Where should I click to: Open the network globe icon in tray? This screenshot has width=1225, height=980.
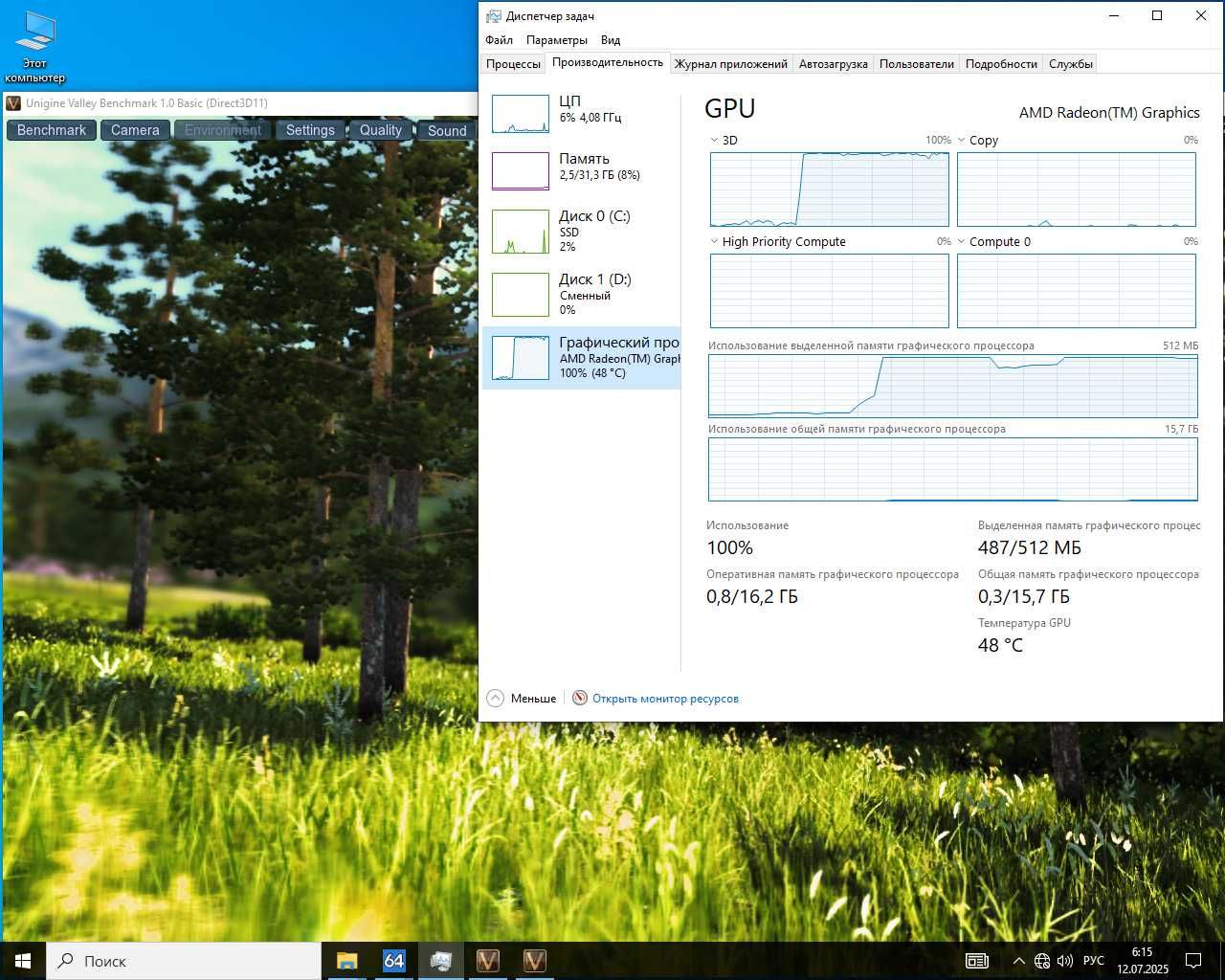point(1042,961)
